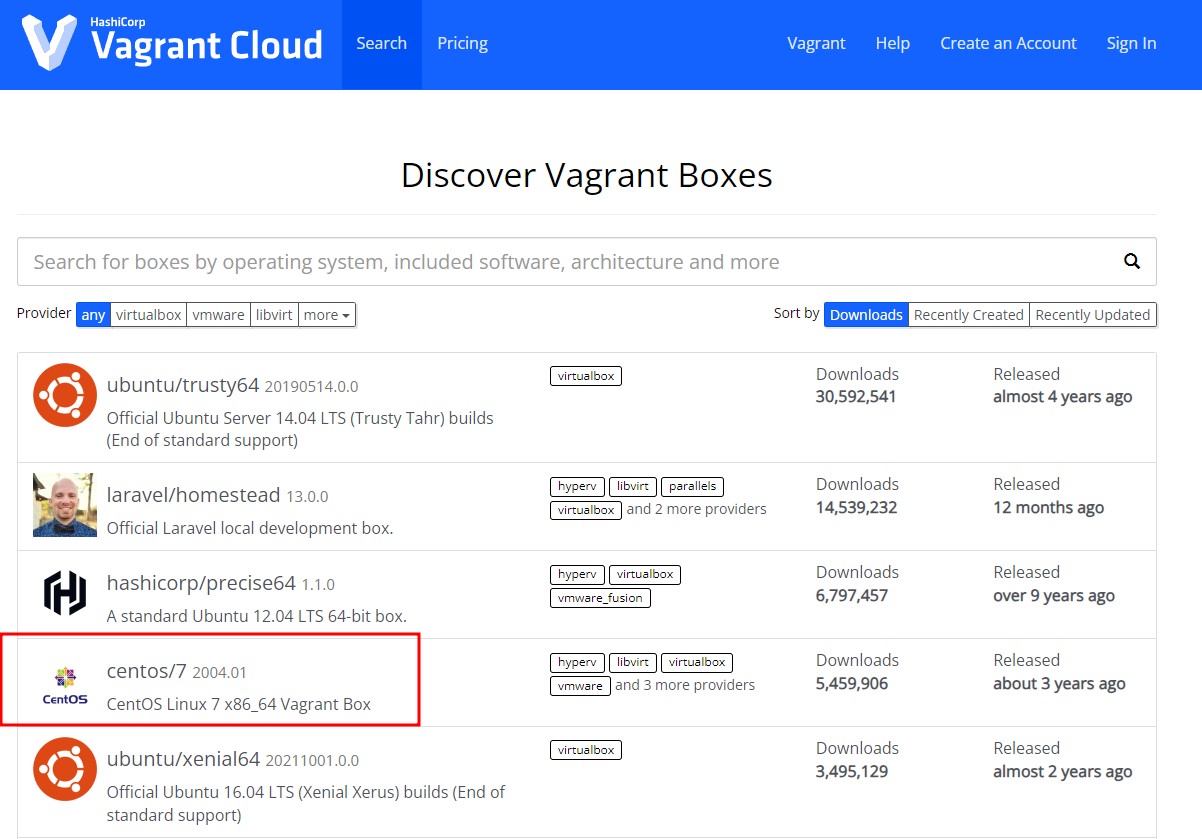
Task: Click virtualbox tag on ubuntu/trusty64 row
Action: 586,376
